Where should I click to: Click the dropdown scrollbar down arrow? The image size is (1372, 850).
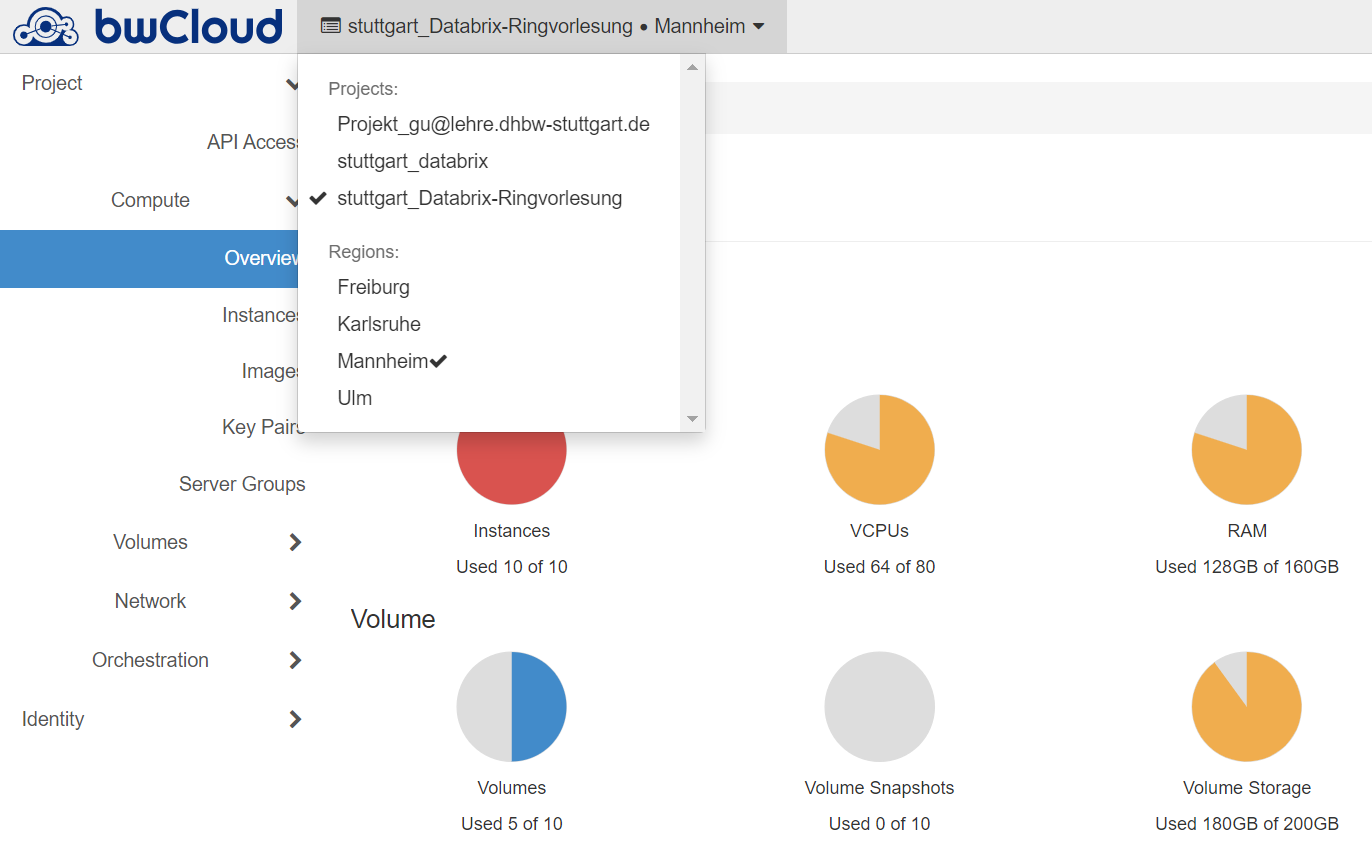[x=691, y=419]
